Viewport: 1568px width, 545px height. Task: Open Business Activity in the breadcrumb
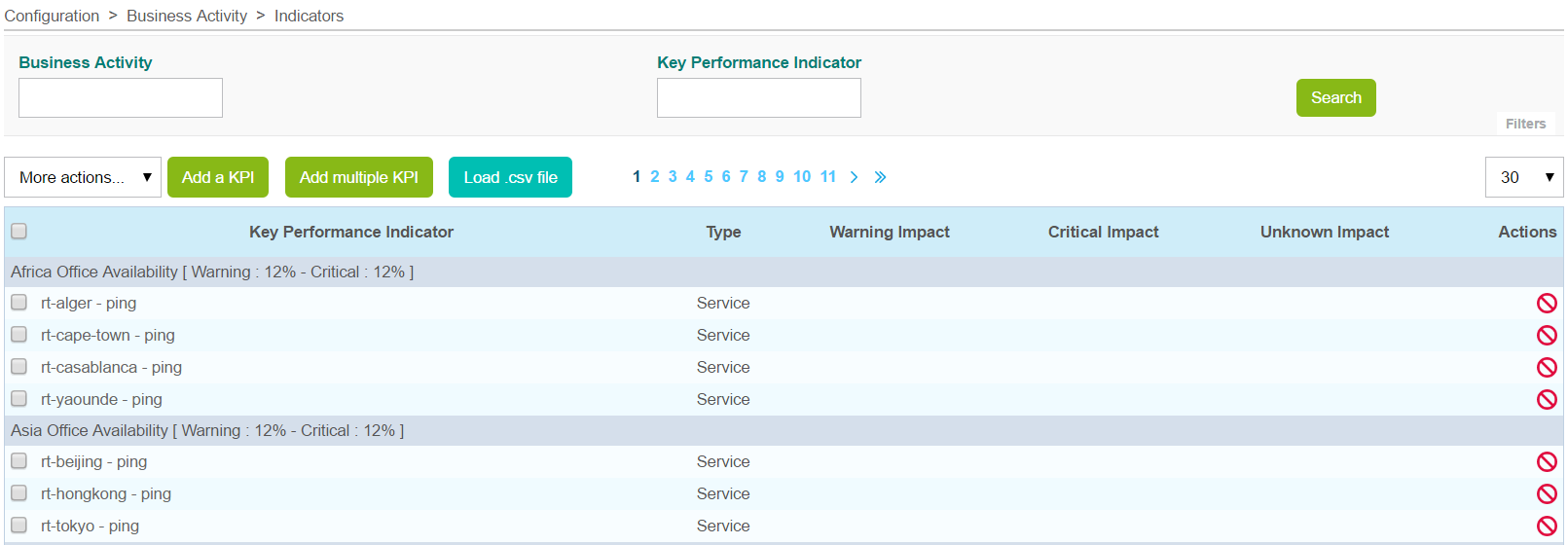tap(187, 16)
